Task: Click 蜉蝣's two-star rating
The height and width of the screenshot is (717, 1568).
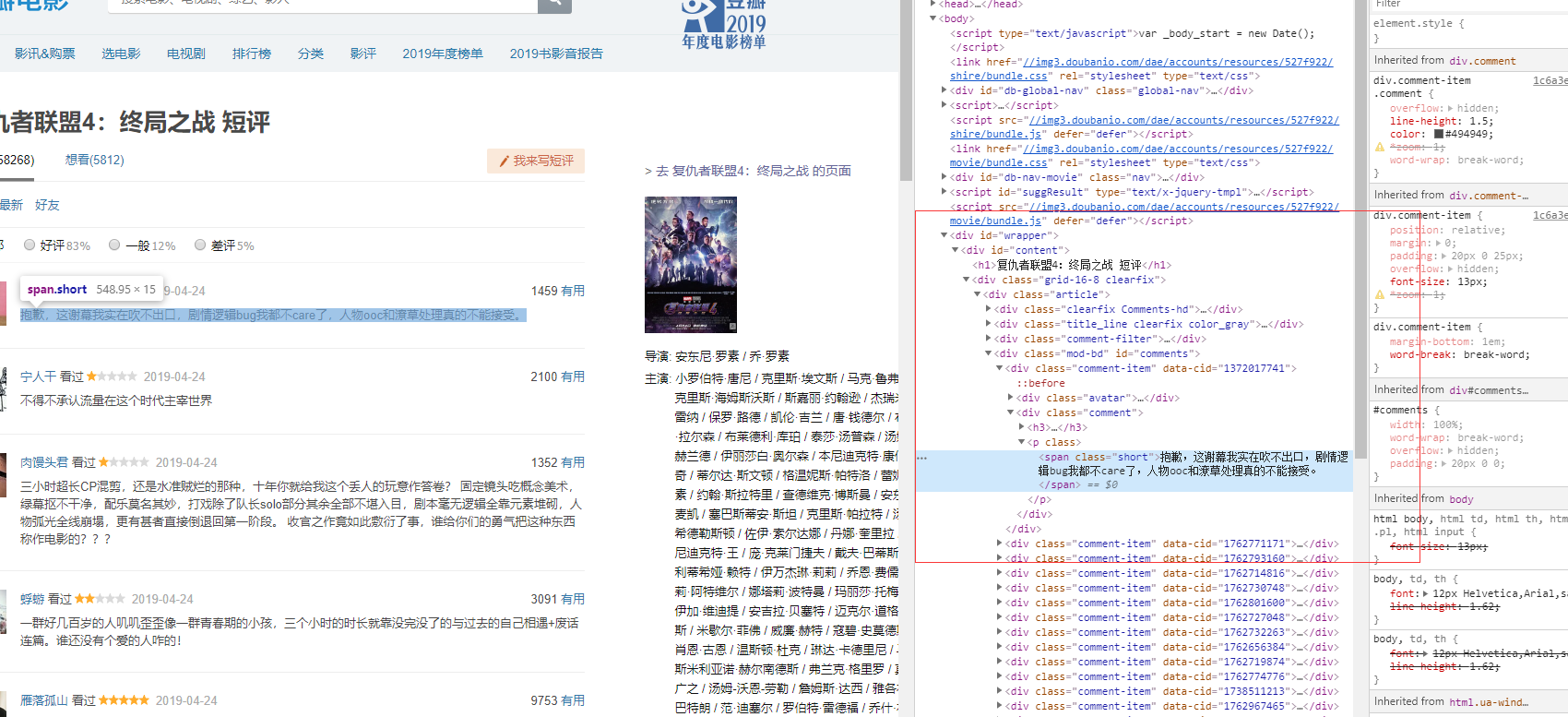Action: pos(100,599)
